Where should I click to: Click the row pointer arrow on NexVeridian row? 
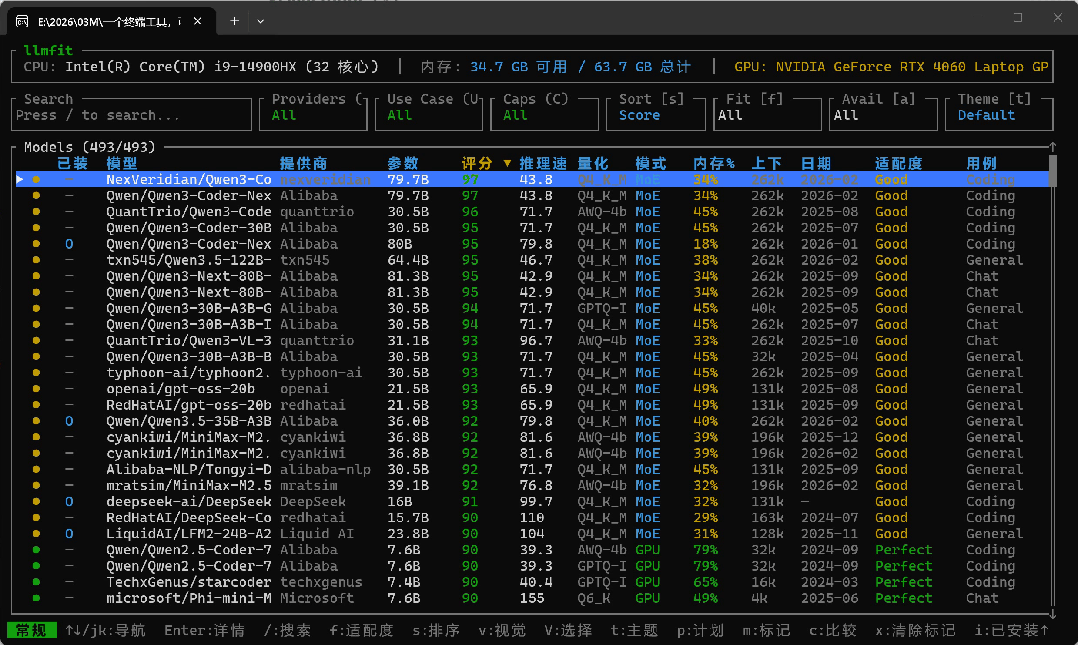(20, 180)
